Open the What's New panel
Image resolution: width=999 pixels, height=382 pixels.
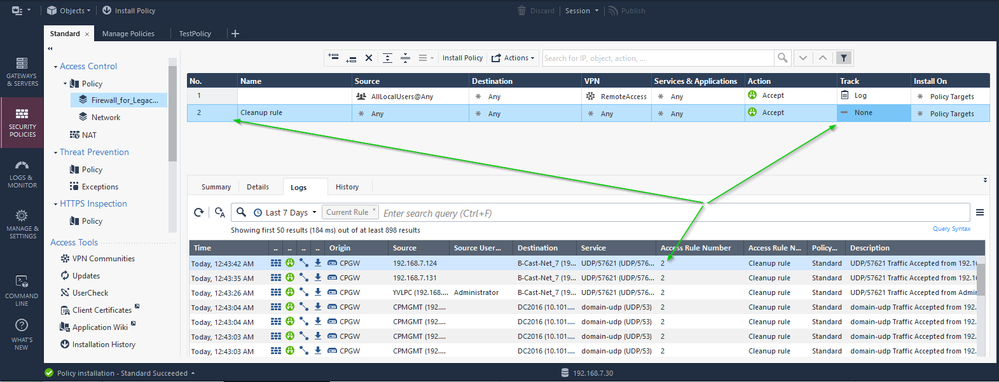22,334
